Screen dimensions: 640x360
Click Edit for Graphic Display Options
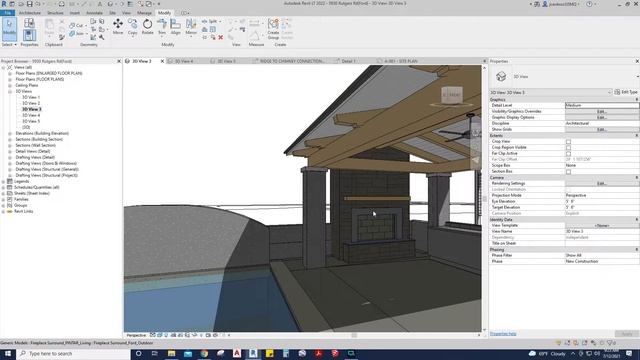pos(602,118)
